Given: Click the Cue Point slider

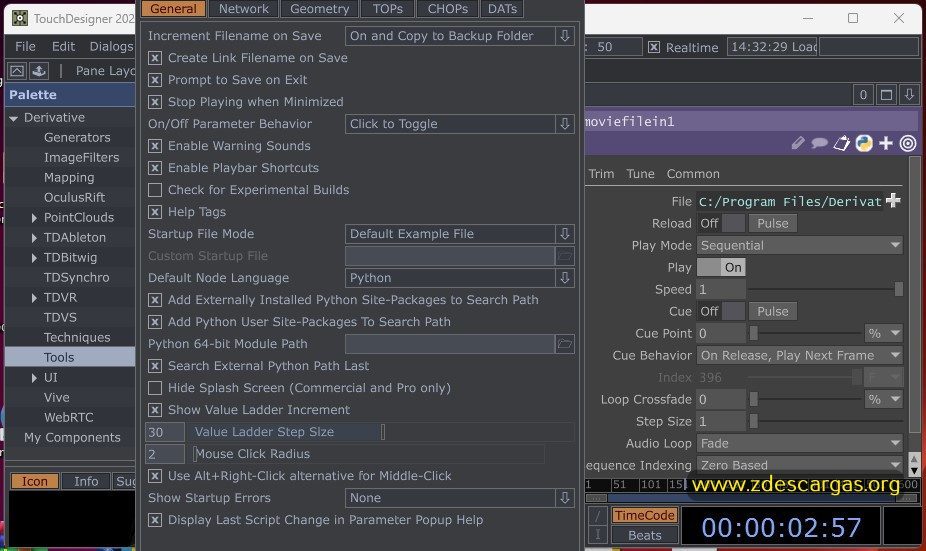Looking at the screenshot, I should [806, 333].
